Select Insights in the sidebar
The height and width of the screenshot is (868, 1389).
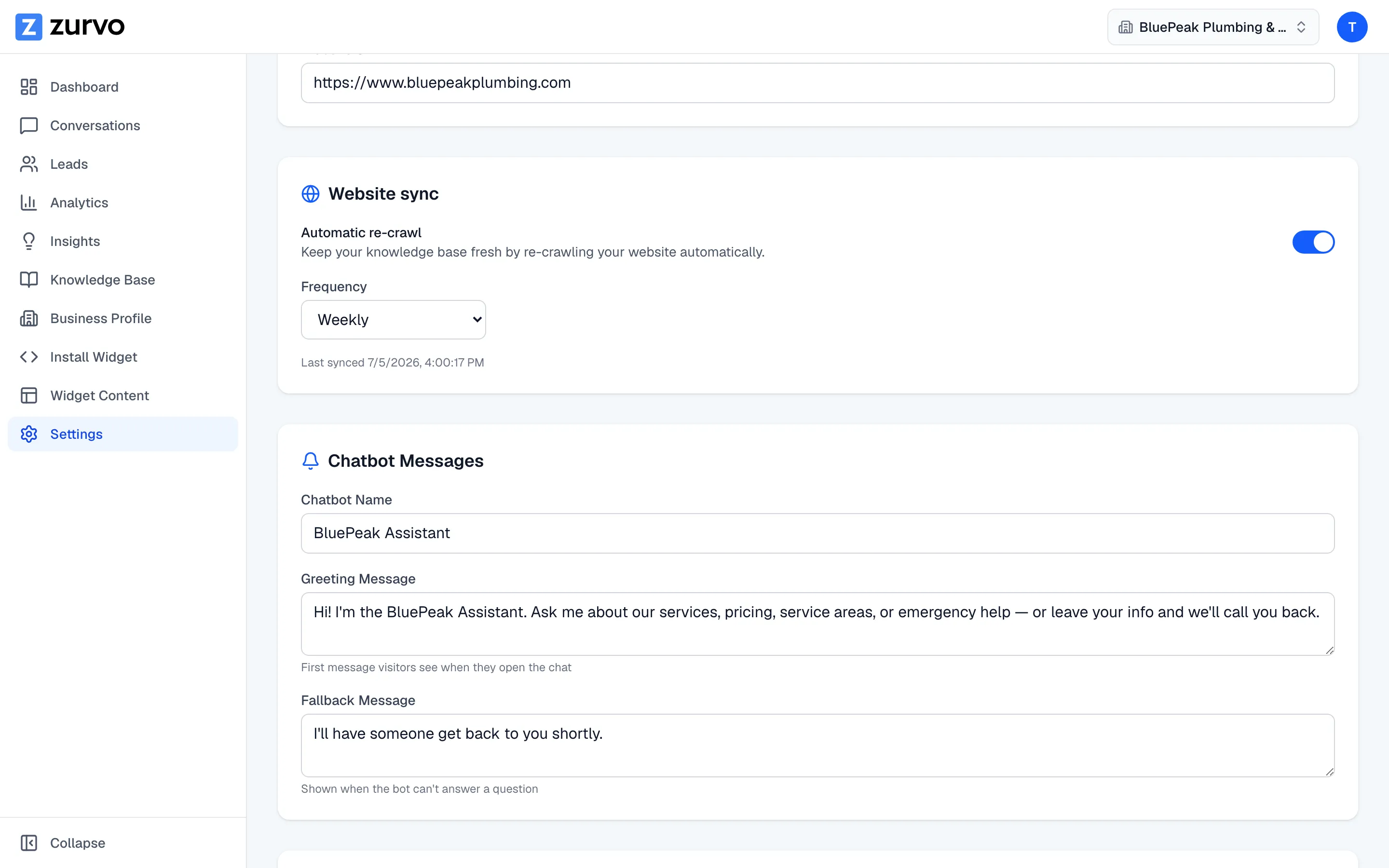point(123,241)
